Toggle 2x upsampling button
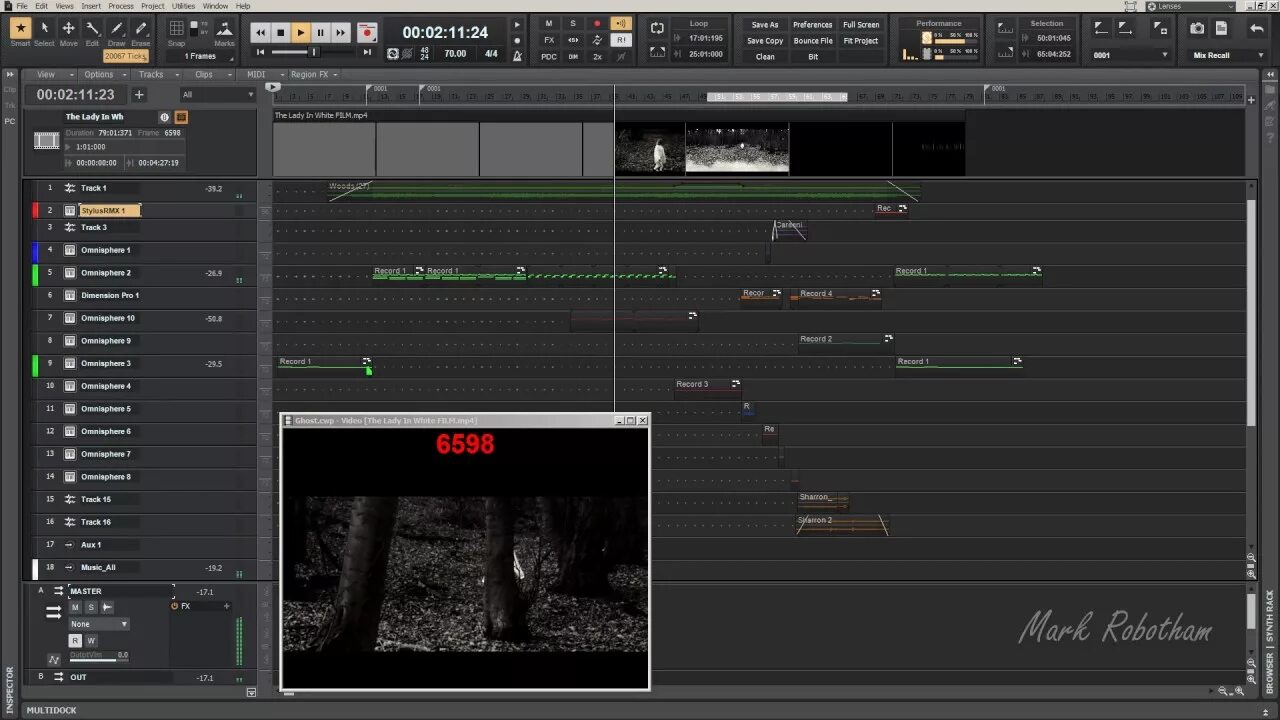Image resolution: width=1280 pixels, height=720 pixels. click(597, 57)
